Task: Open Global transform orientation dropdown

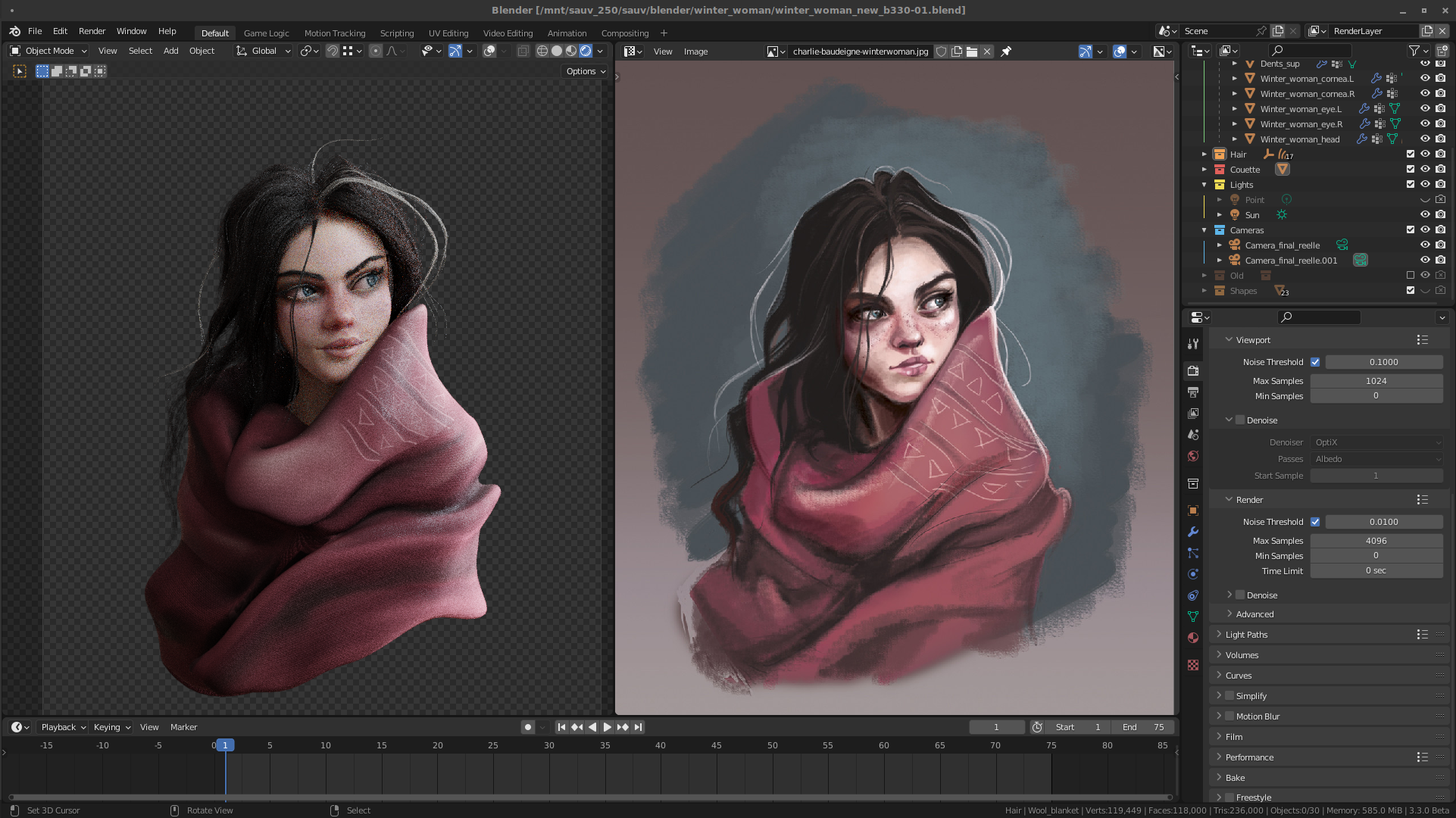Action: (x=264, y=51)
